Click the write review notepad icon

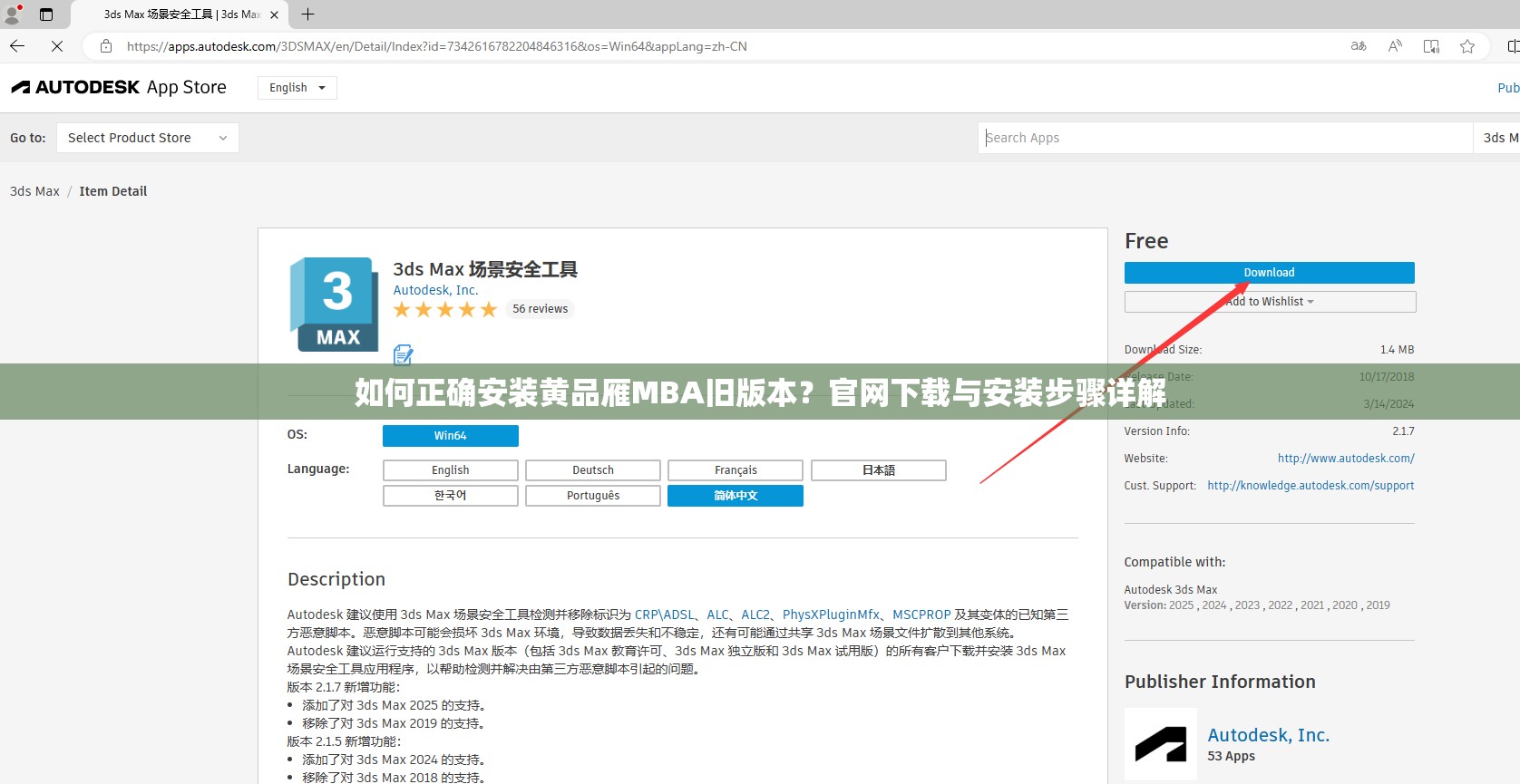pyautogui.click(x=403, y=354)
